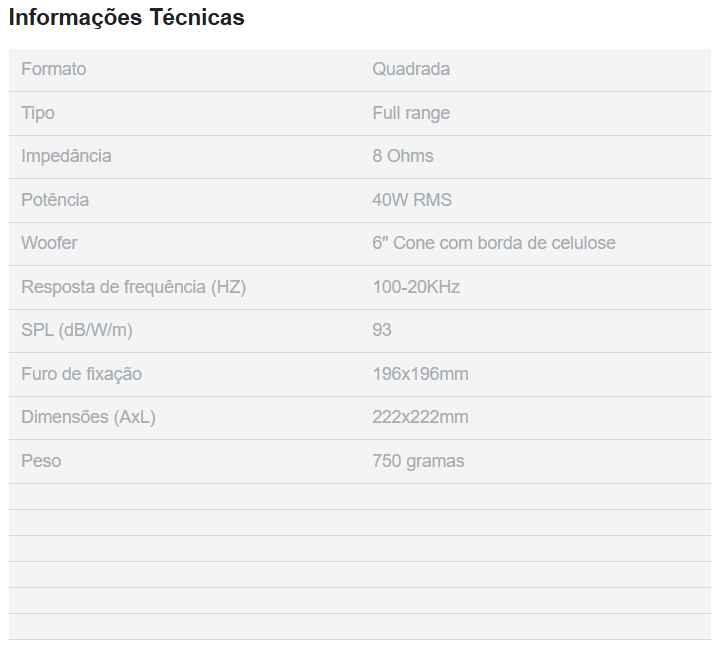
Task: Click the 8 Ohms value
Action: [403, 156]
